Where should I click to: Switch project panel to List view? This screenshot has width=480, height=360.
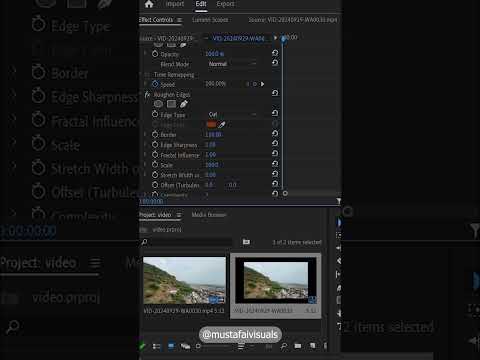click(156, 347)
